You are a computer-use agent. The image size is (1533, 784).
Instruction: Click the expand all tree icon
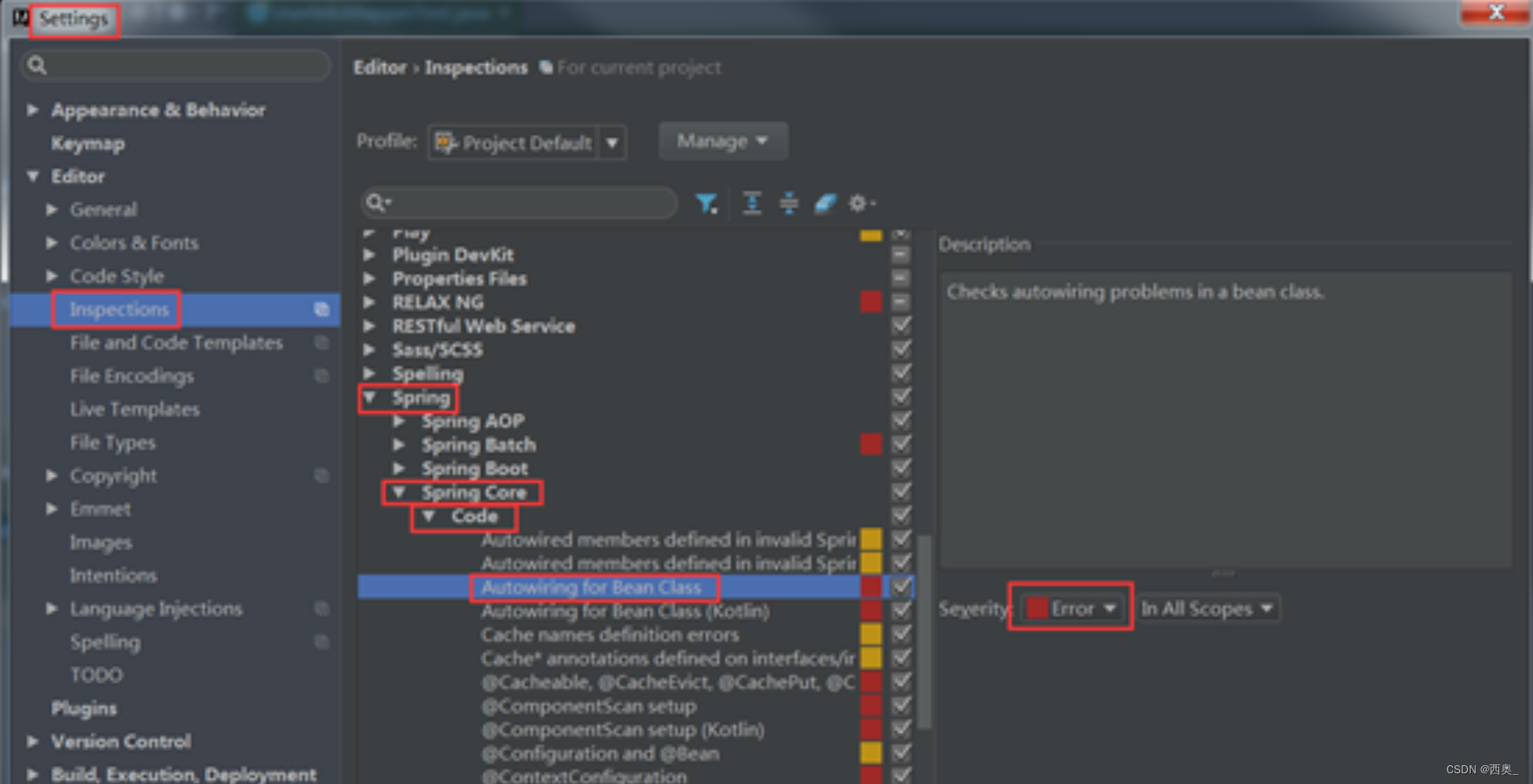[752, 204]
